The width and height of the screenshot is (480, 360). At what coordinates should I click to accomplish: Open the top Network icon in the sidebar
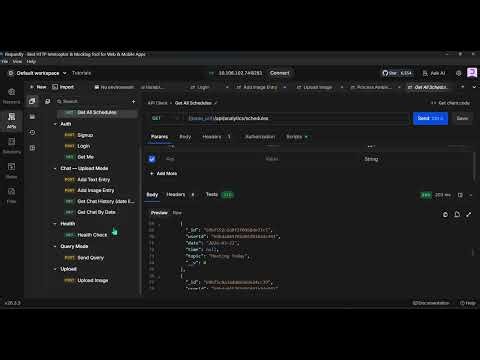pos(11,96)
